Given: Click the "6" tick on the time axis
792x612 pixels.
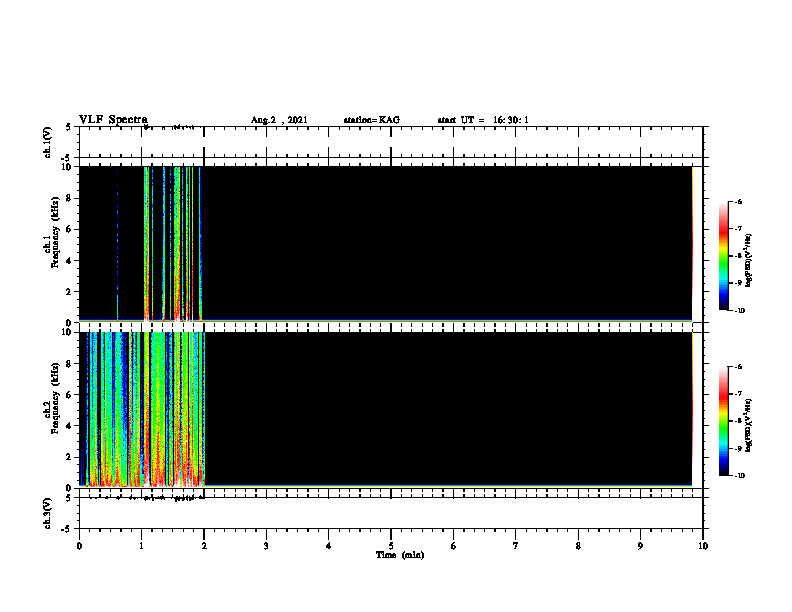Looking at the screenshot, I should click(454, 546).
